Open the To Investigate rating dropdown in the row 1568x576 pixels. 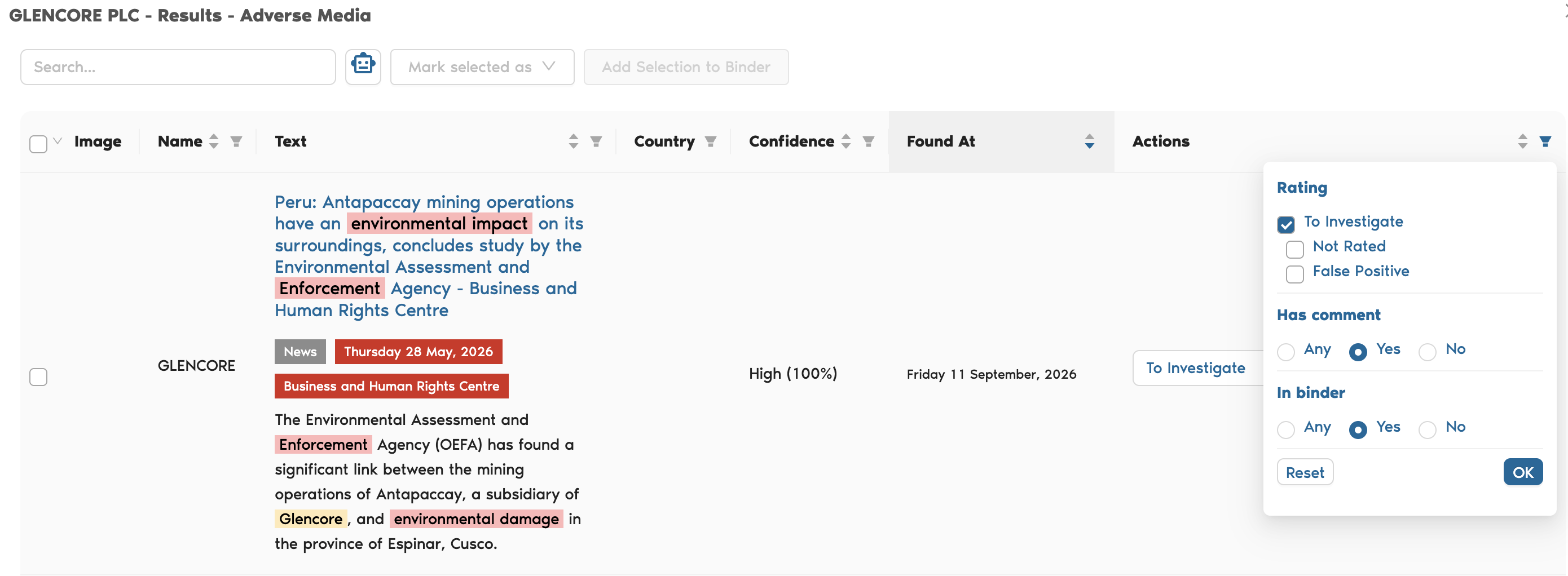[x=1197, y=367]
